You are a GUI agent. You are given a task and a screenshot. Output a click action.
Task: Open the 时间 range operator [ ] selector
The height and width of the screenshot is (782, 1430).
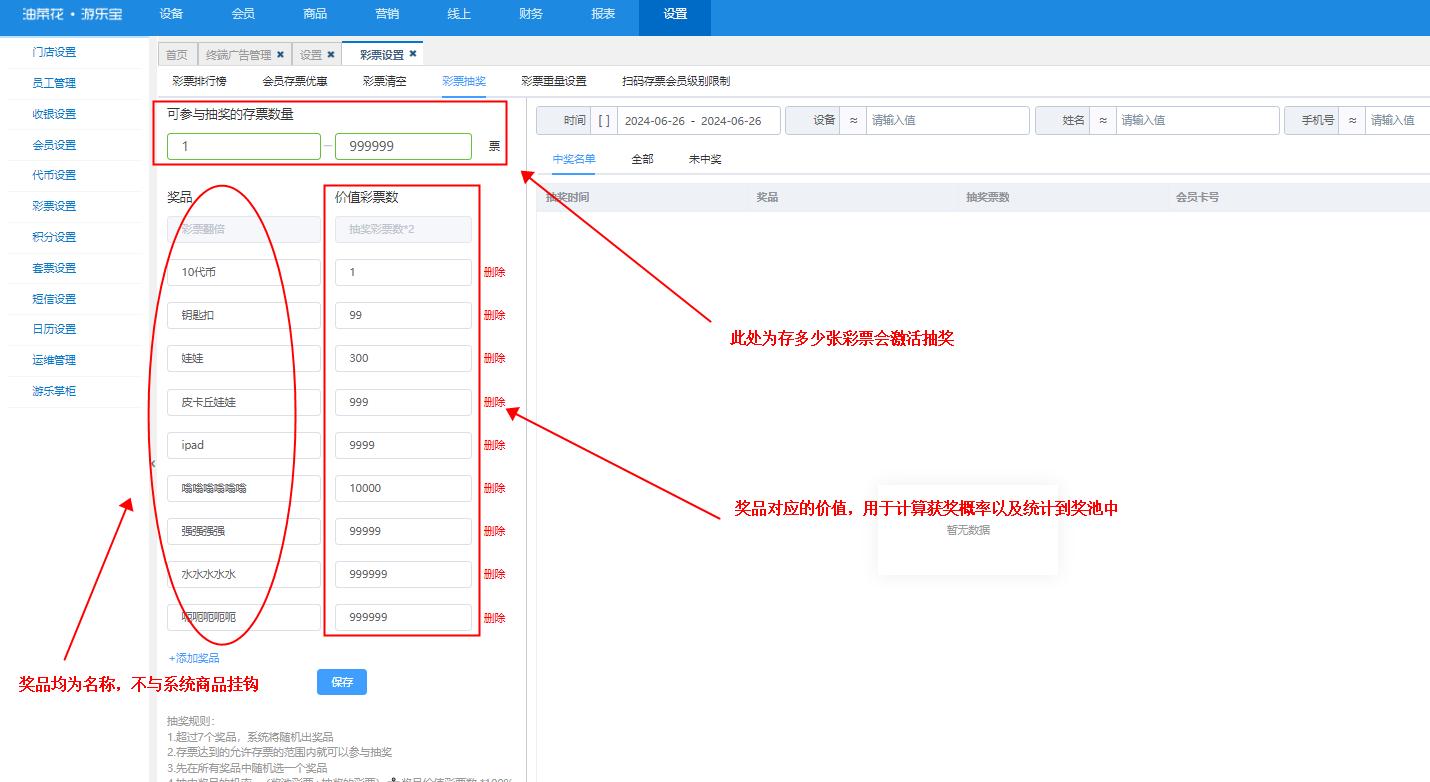[604, 120]
